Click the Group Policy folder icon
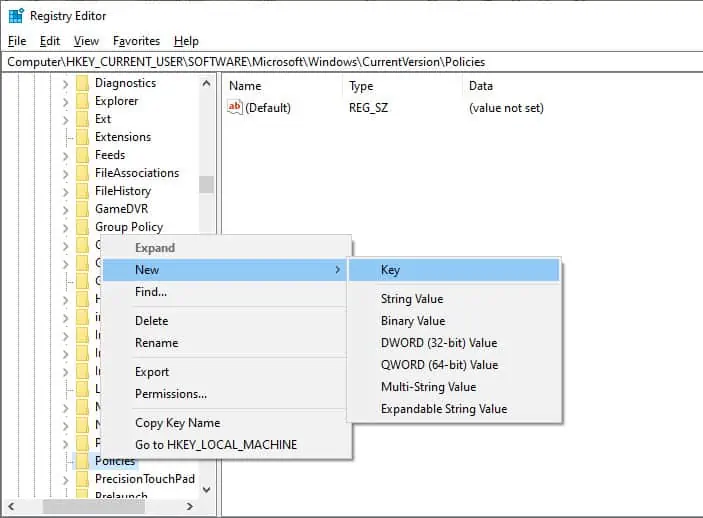Image resolution: width=703 pixels, height=518 pixels. [82, 227]
